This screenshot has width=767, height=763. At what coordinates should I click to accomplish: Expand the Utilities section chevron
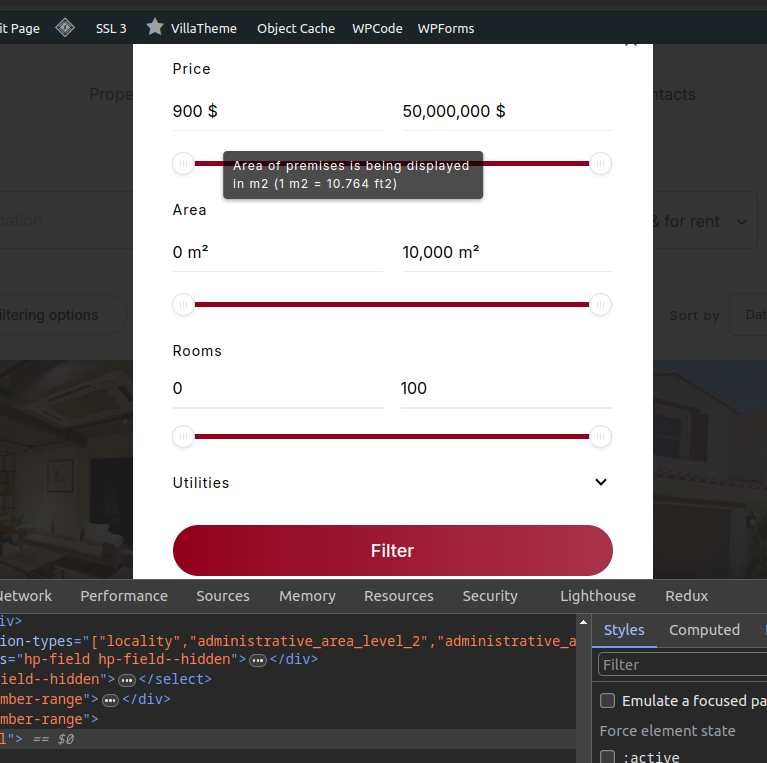click(x=600, y=482)
